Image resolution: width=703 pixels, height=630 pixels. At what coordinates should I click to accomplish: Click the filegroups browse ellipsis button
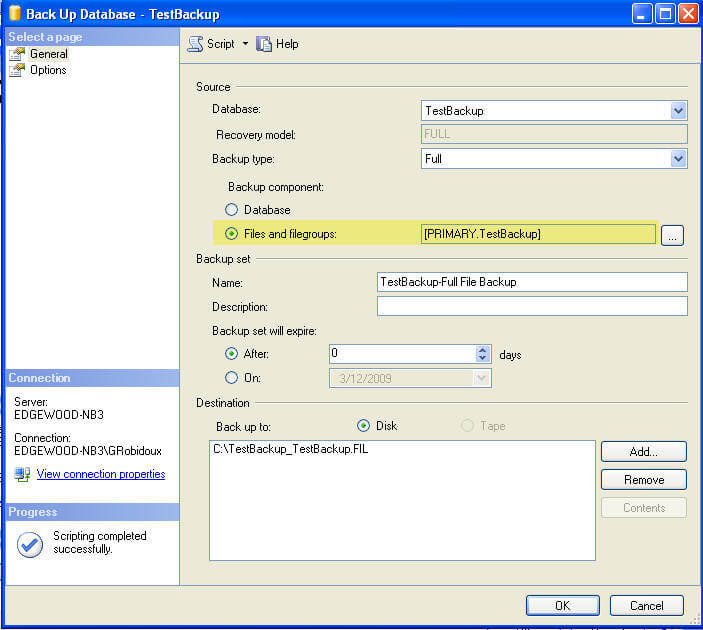click(673, 235)
